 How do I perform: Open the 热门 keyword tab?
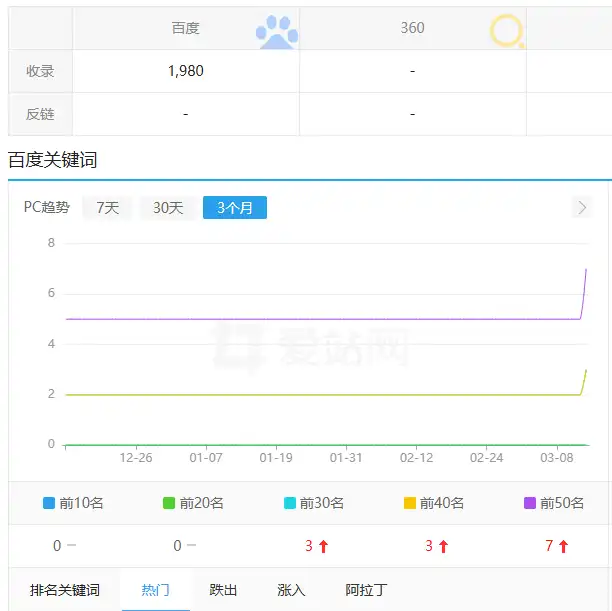tap(155, 590)
